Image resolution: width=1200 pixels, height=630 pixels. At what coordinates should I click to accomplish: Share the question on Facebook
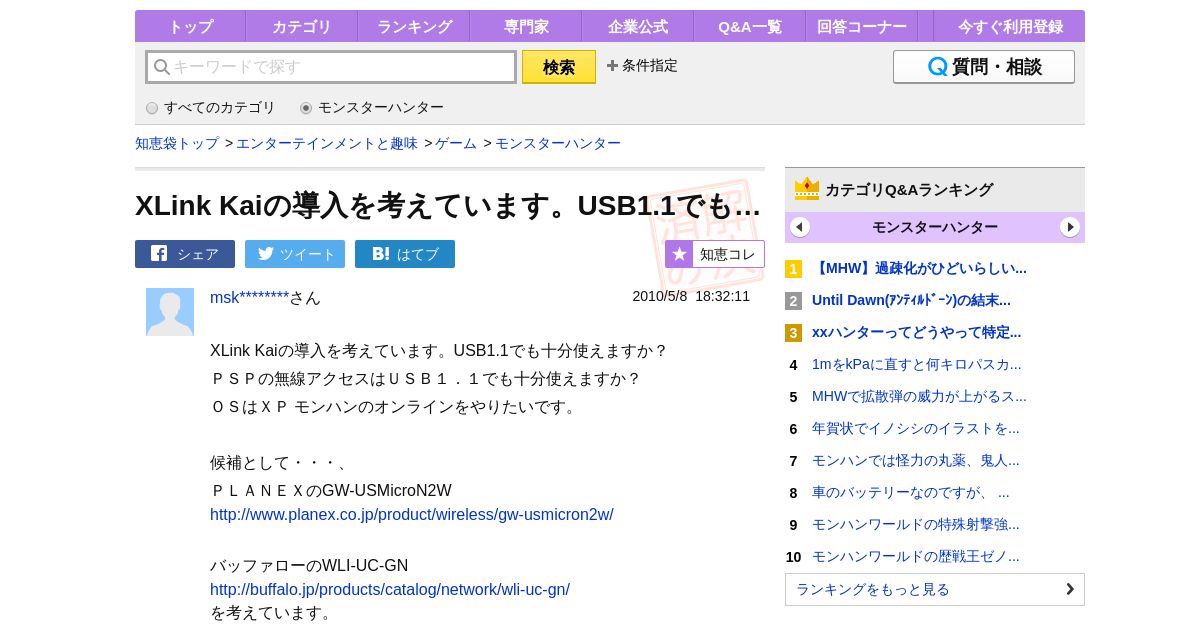point(185,254)
